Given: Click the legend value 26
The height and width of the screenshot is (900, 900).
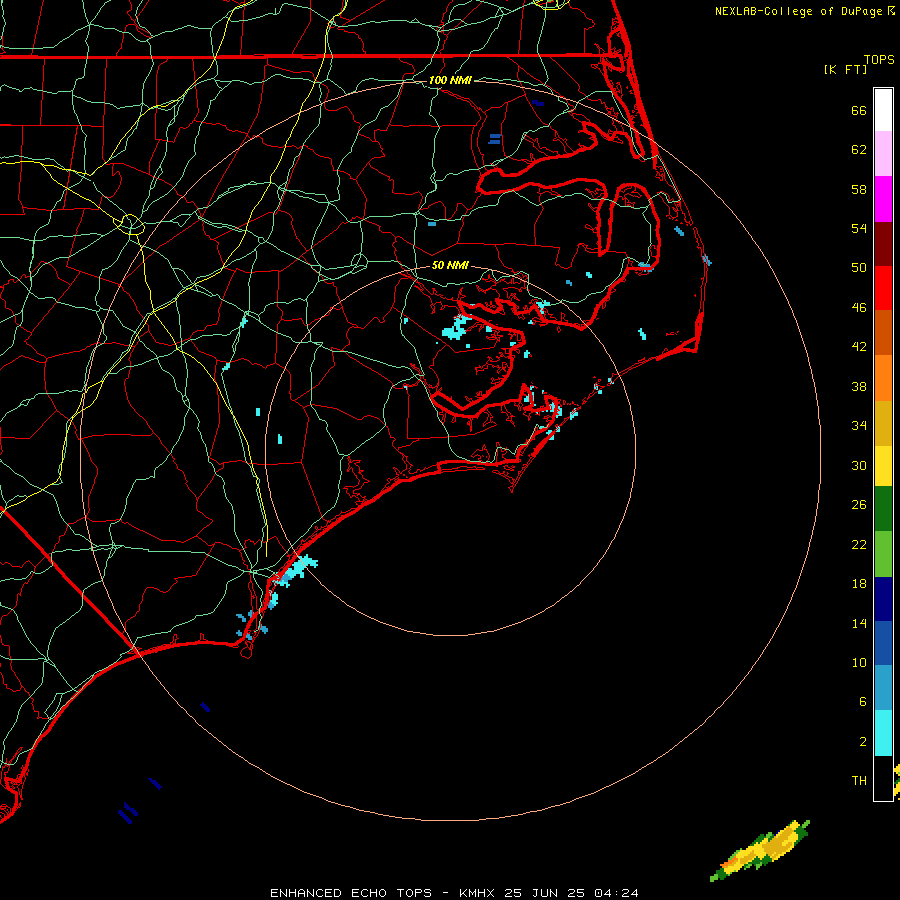Looking at the screenshot, I should [859, 505].
